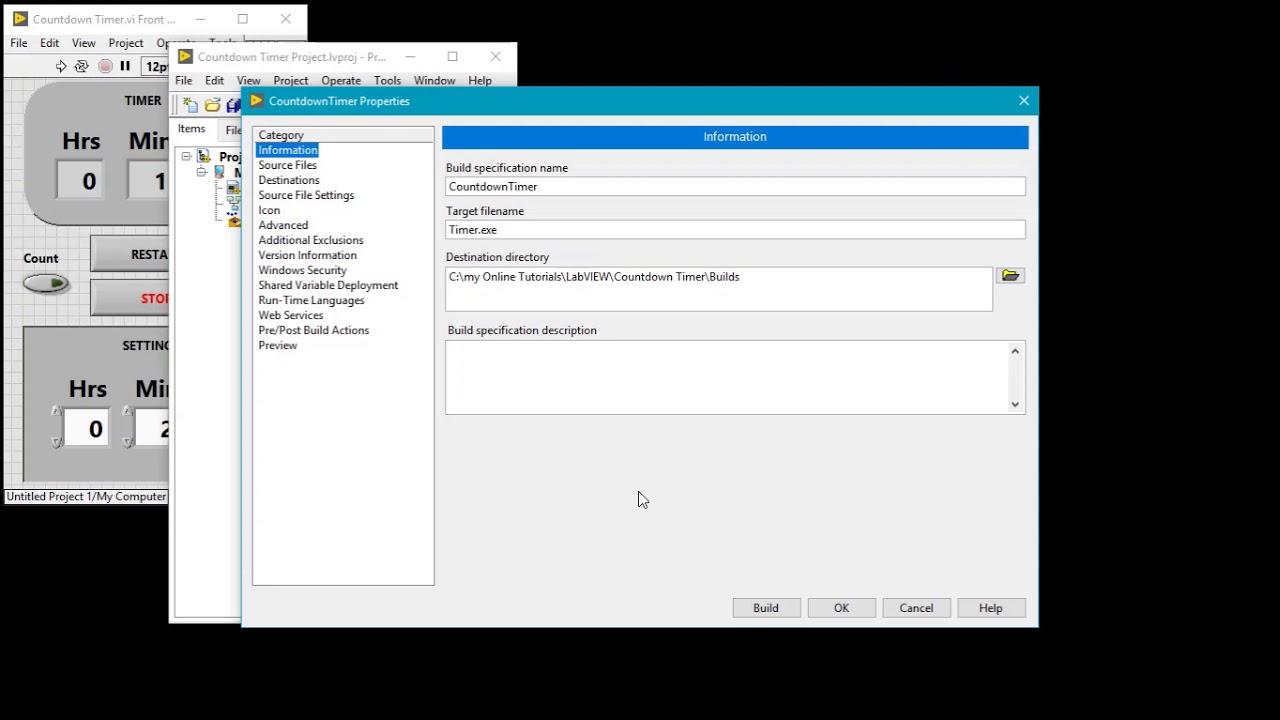The height and width of the screenshot is (720, 1280).
Task: Open Help menu in the project window
Action: pos(480,81)
